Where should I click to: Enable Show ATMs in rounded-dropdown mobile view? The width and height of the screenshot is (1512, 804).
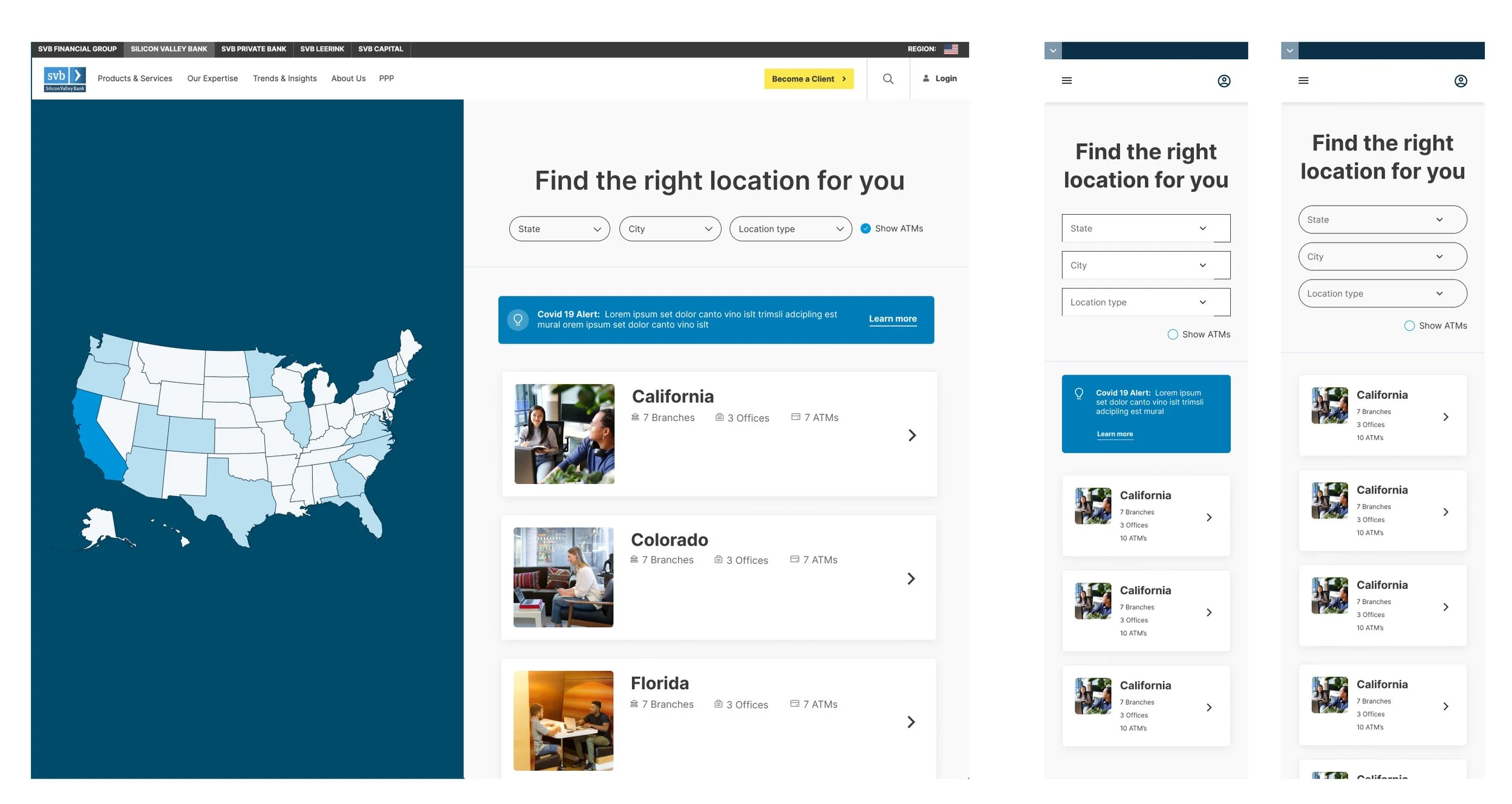1409,325
